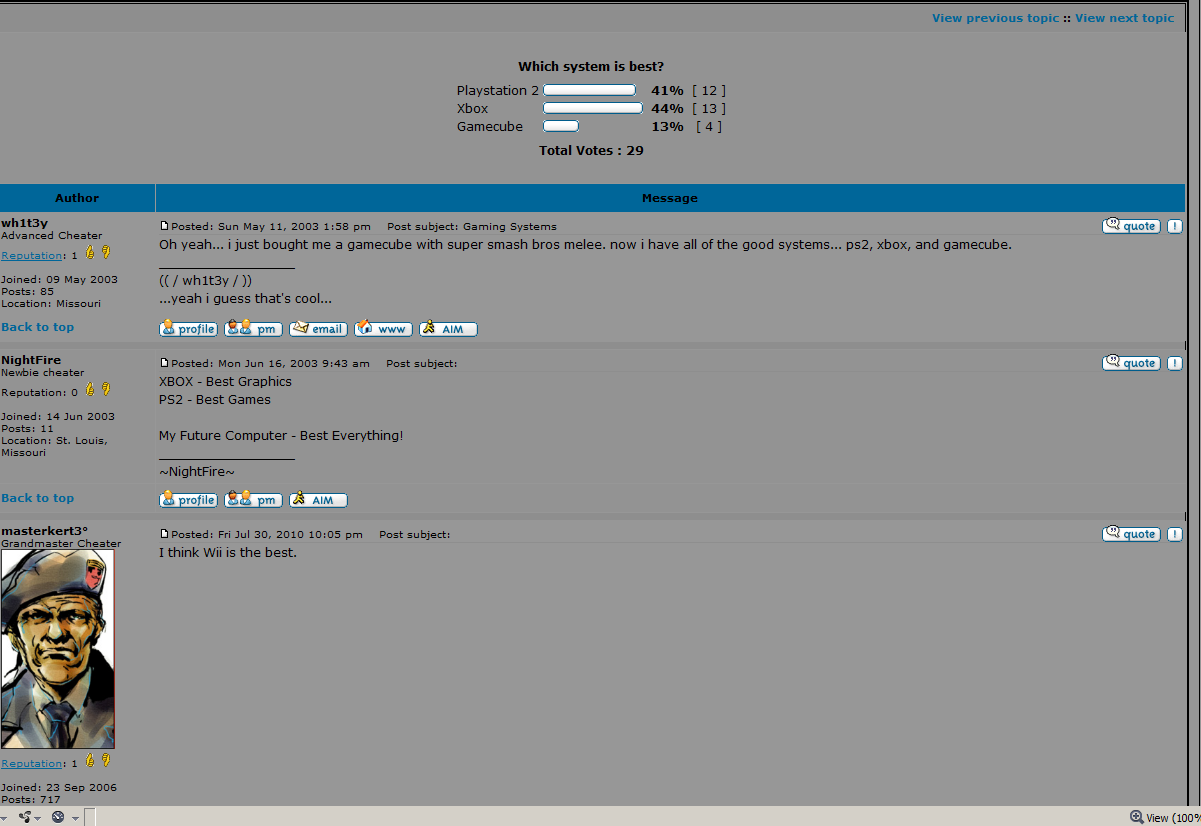The image size is (1201, 826).
Task: Quote wh1t3y's Gaming Systems post
Action: [x=1131, y=226]
